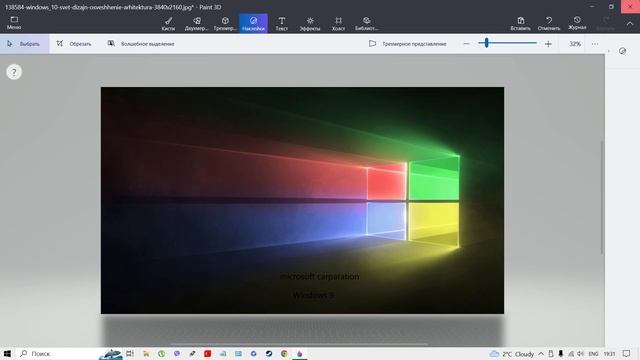Click the 19:31 taskbar clock
640x360 pixels.
609,354
